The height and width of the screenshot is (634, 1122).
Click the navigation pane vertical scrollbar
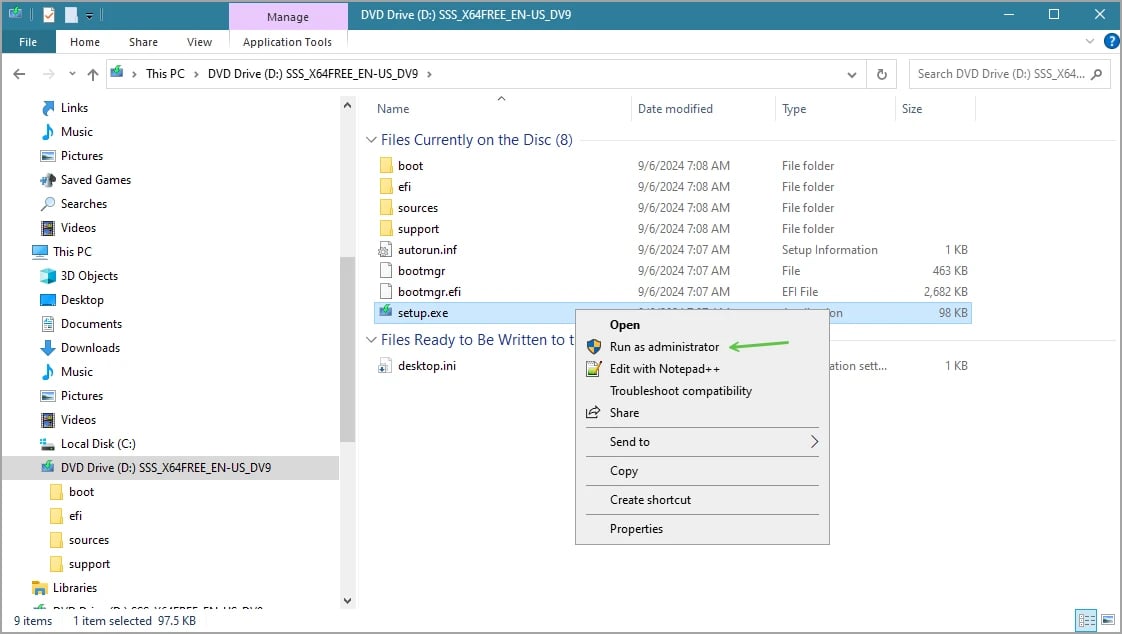pos(347,350)
